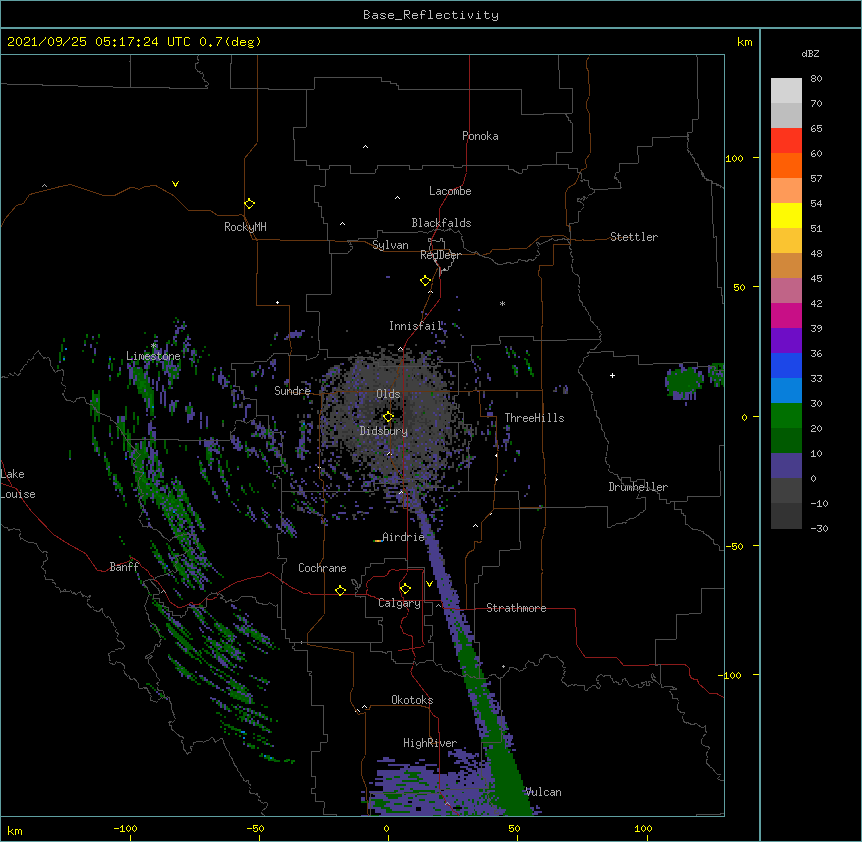Click the Innisfail town label

point(416,326)
